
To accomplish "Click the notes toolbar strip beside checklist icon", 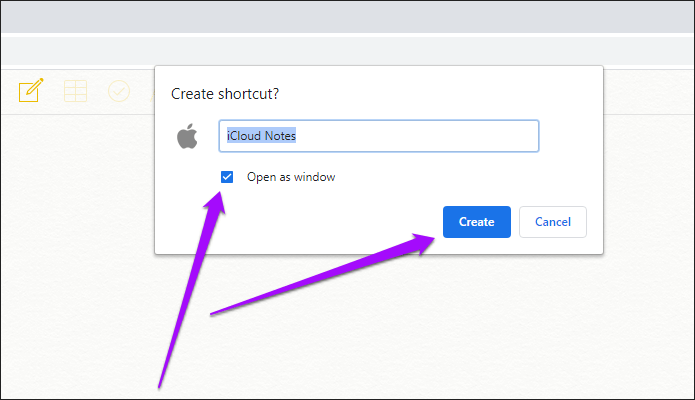I will tap(142, 91).
